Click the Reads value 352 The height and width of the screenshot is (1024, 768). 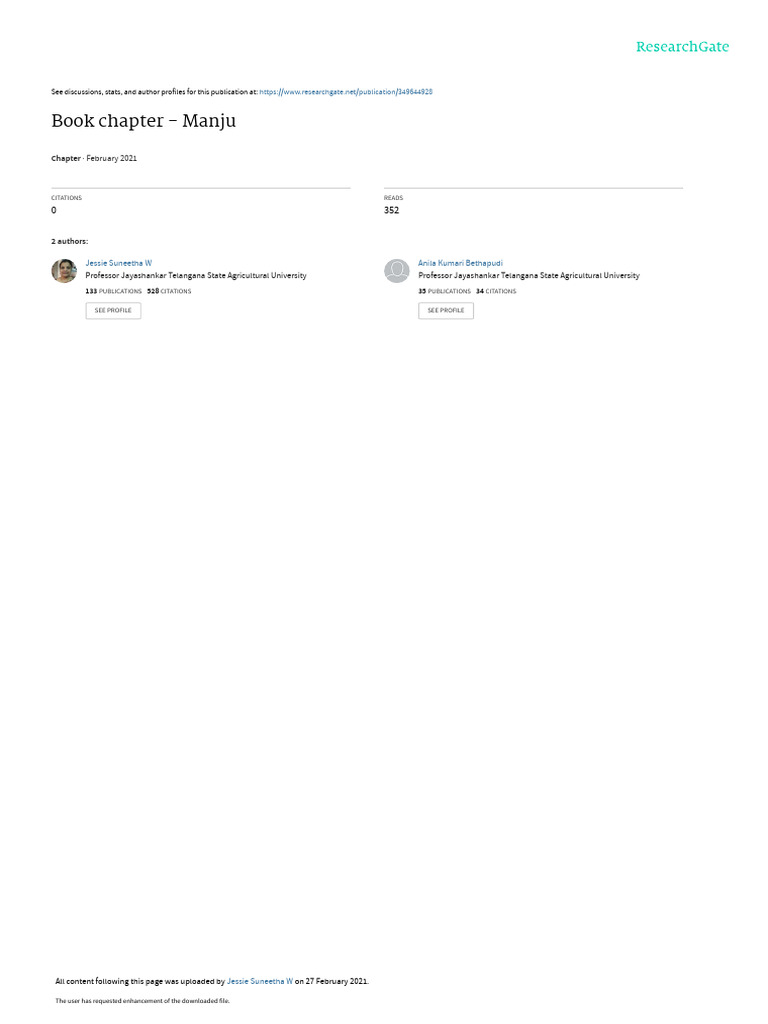tap(391, 210)
